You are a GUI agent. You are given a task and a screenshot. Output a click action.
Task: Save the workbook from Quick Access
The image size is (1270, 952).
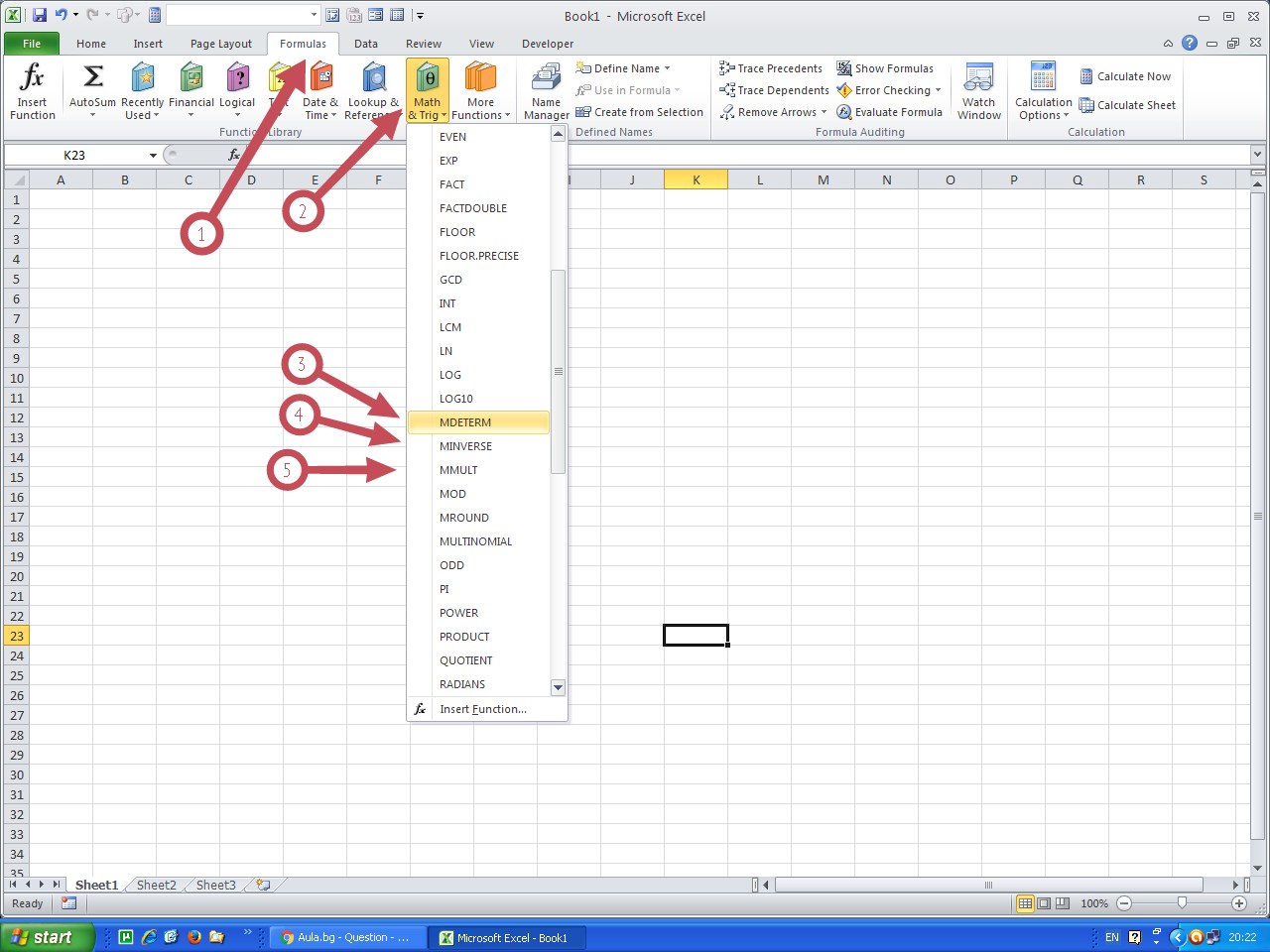[40, 15]
